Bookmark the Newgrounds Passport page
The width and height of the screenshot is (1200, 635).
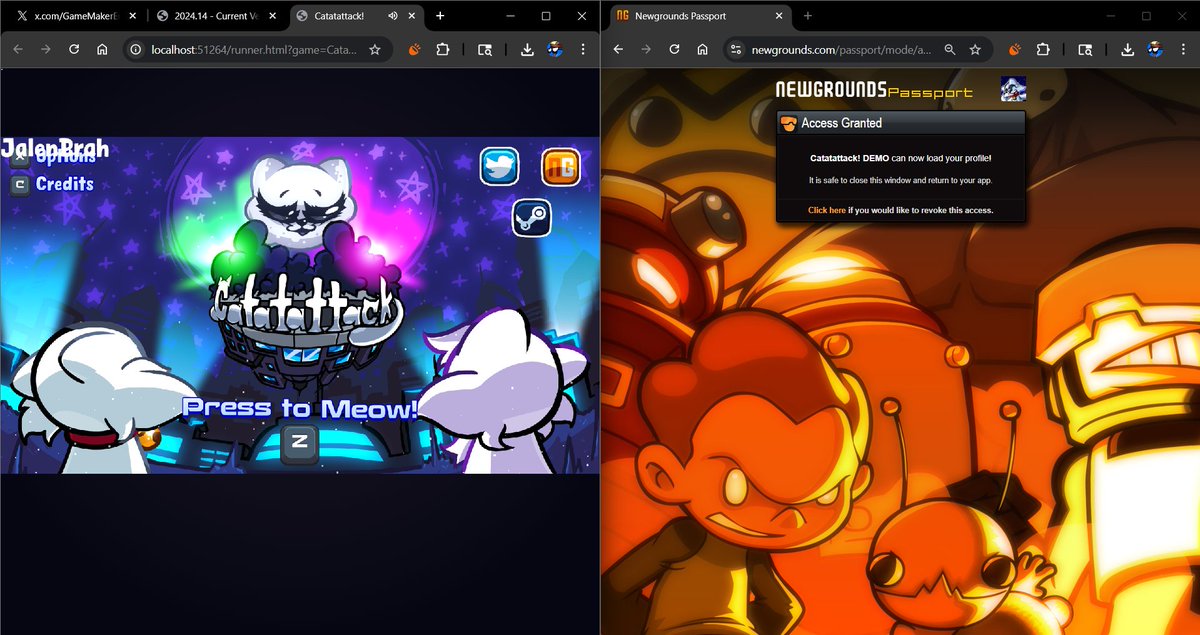pos(975,49)
